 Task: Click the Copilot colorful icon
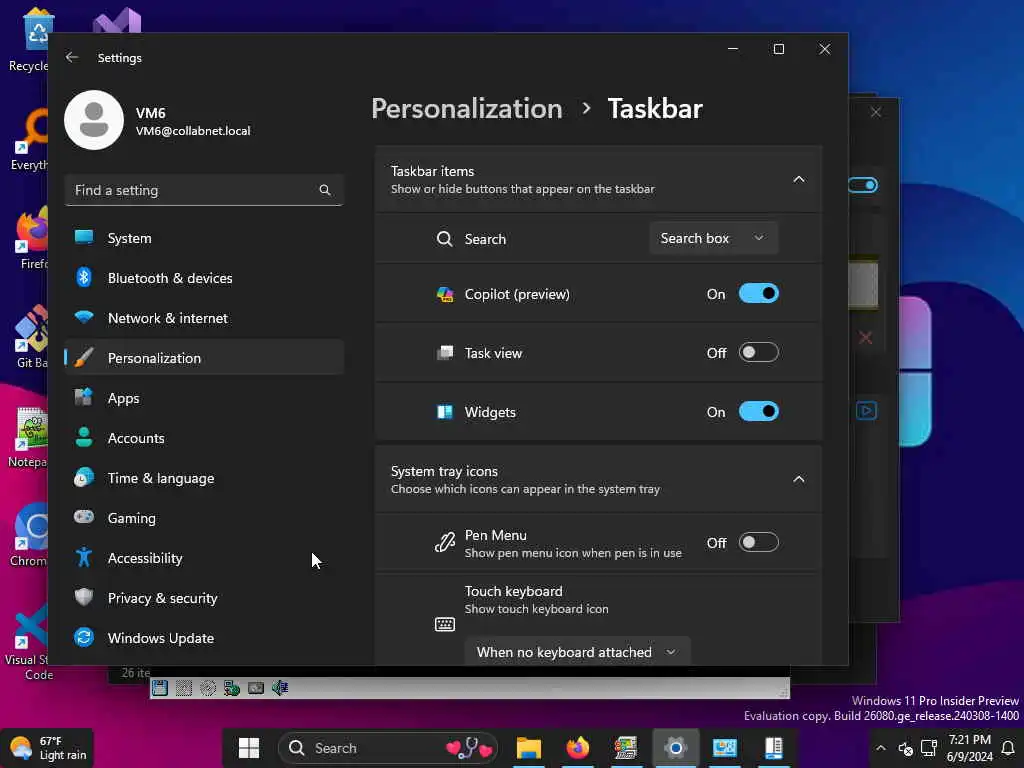click(445, 295)
